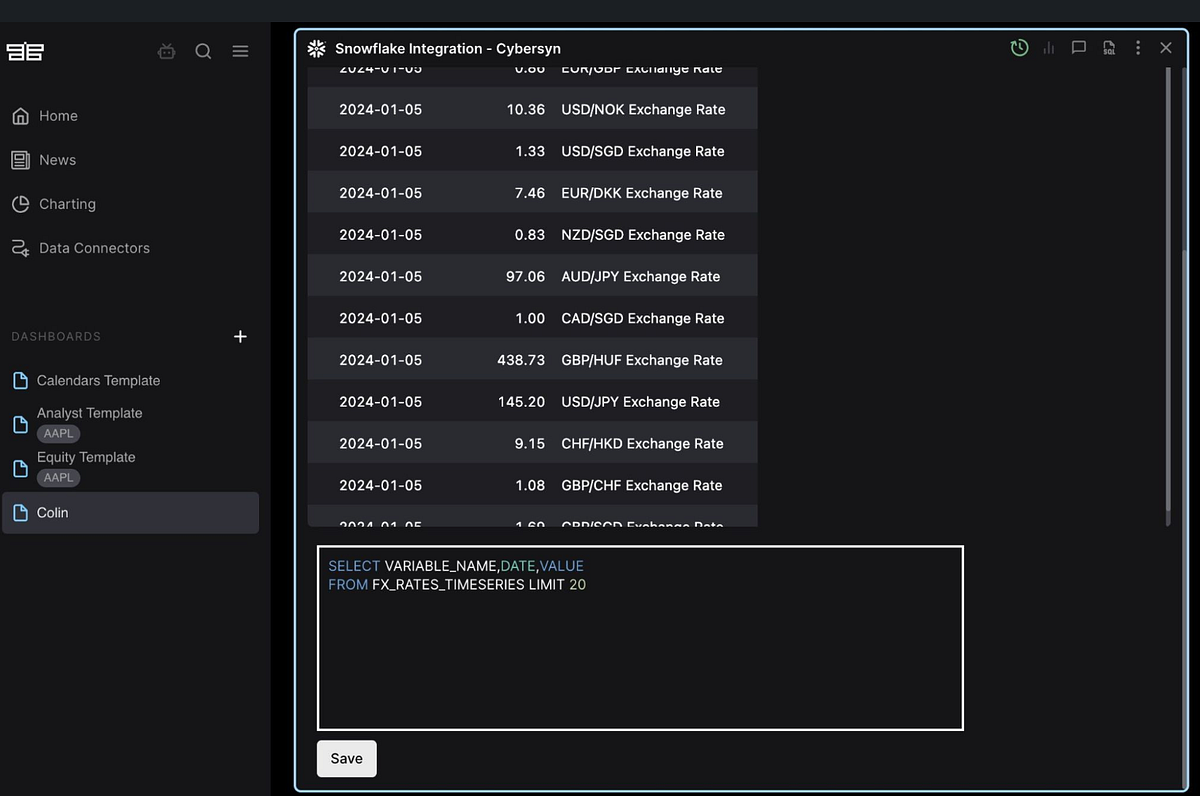Open the three-dot overflow menu
This screenshot has height=796, width=1200.
(x=1137, y=47)
